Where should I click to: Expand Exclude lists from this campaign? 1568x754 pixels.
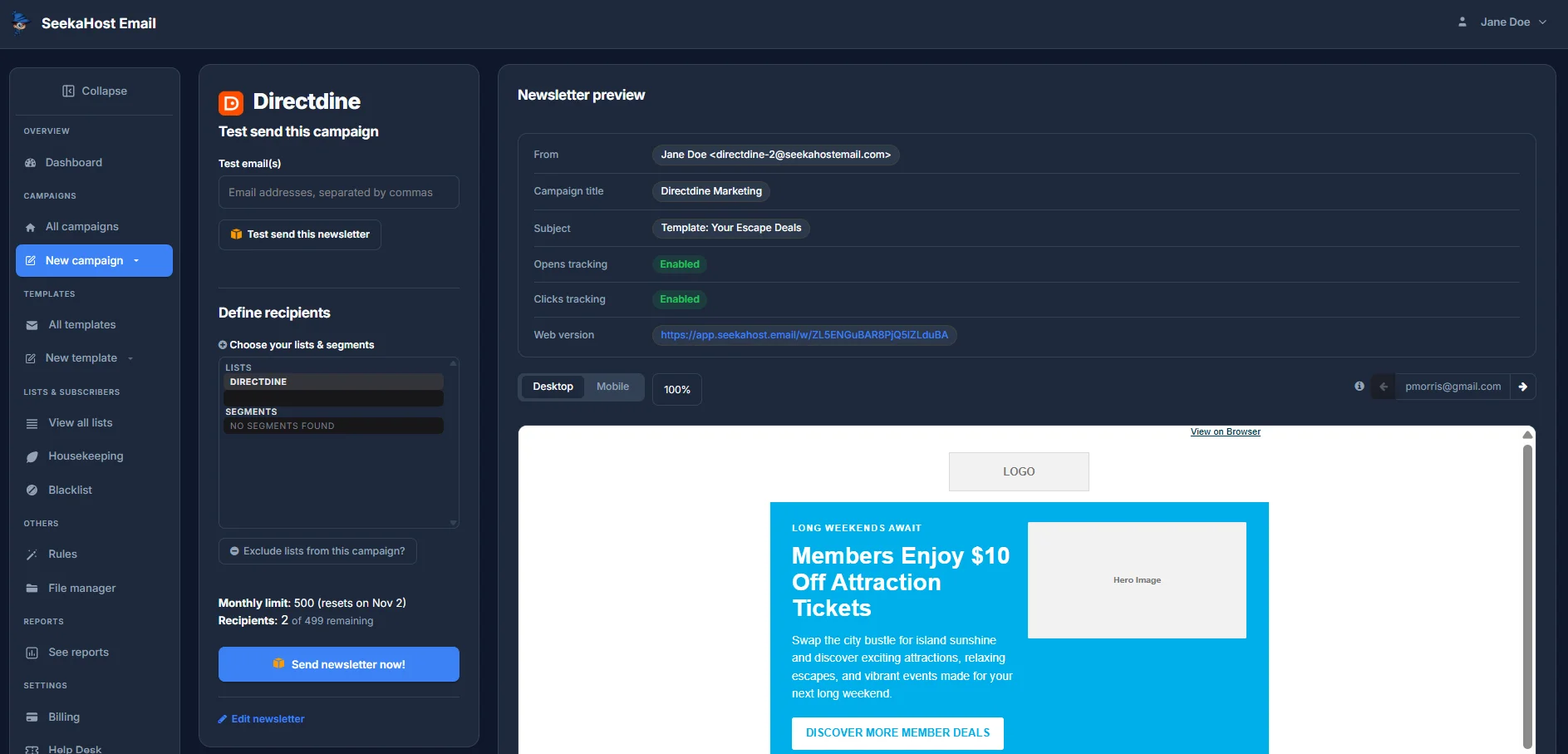(x=317, y=551)
